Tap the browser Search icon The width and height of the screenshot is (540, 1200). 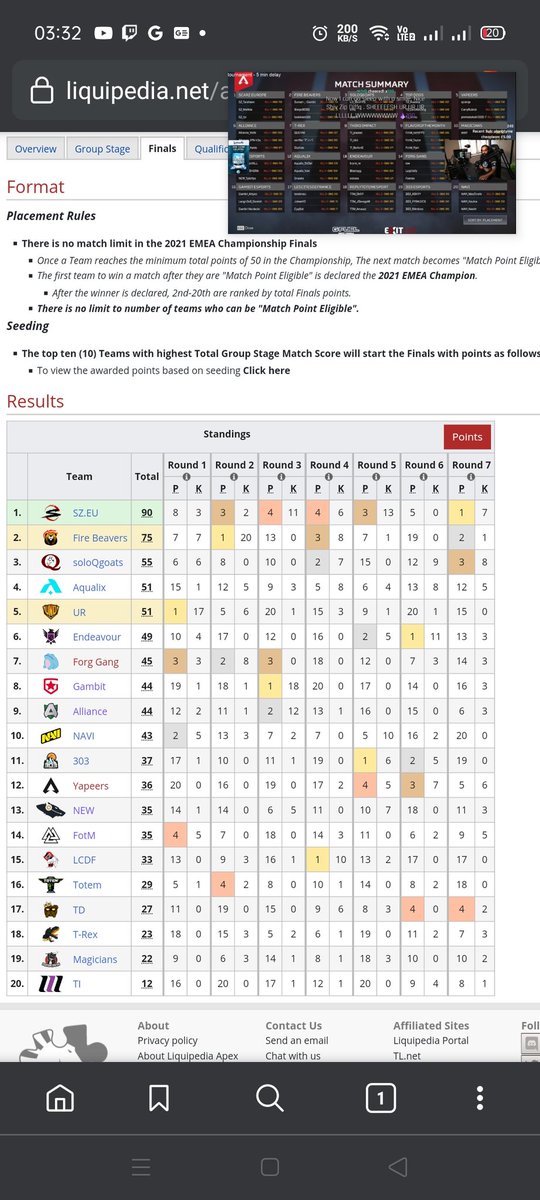coord(269,1099)
